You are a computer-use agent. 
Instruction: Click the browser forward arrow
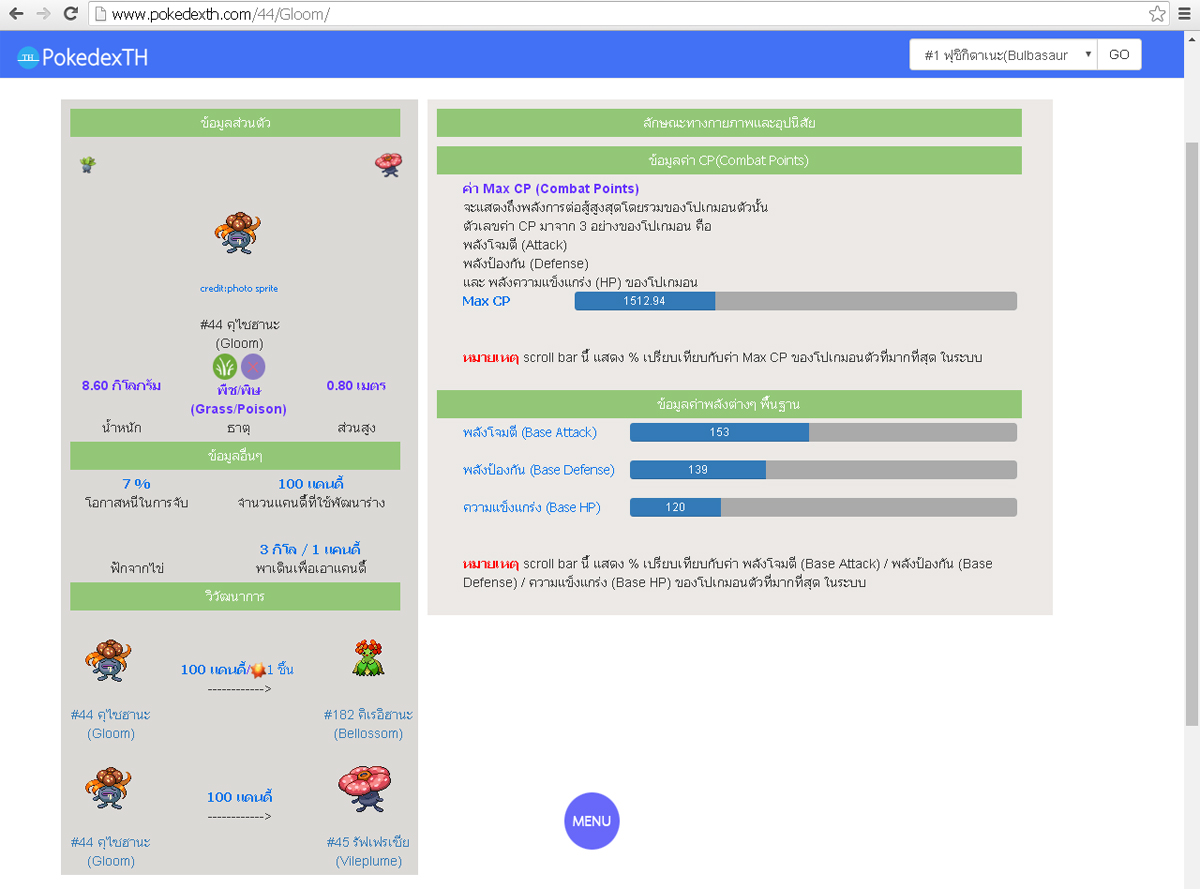pyautogui.click(x=42, y=14)
